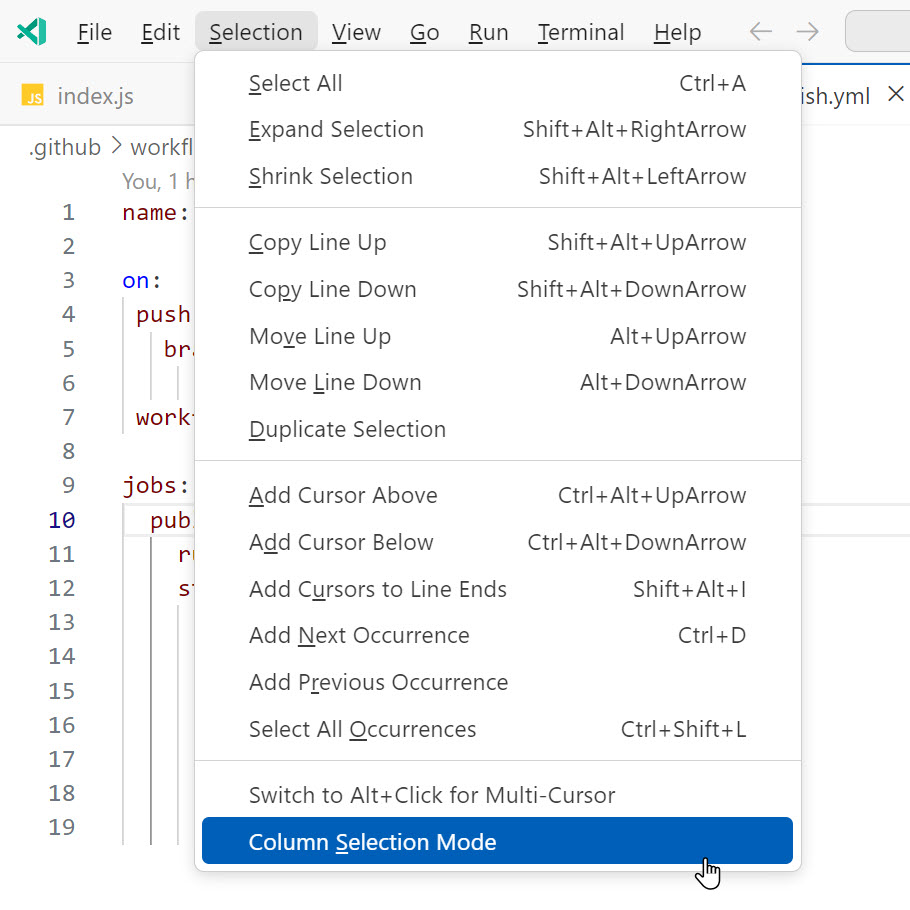Click the command center search box

(878, 31)
